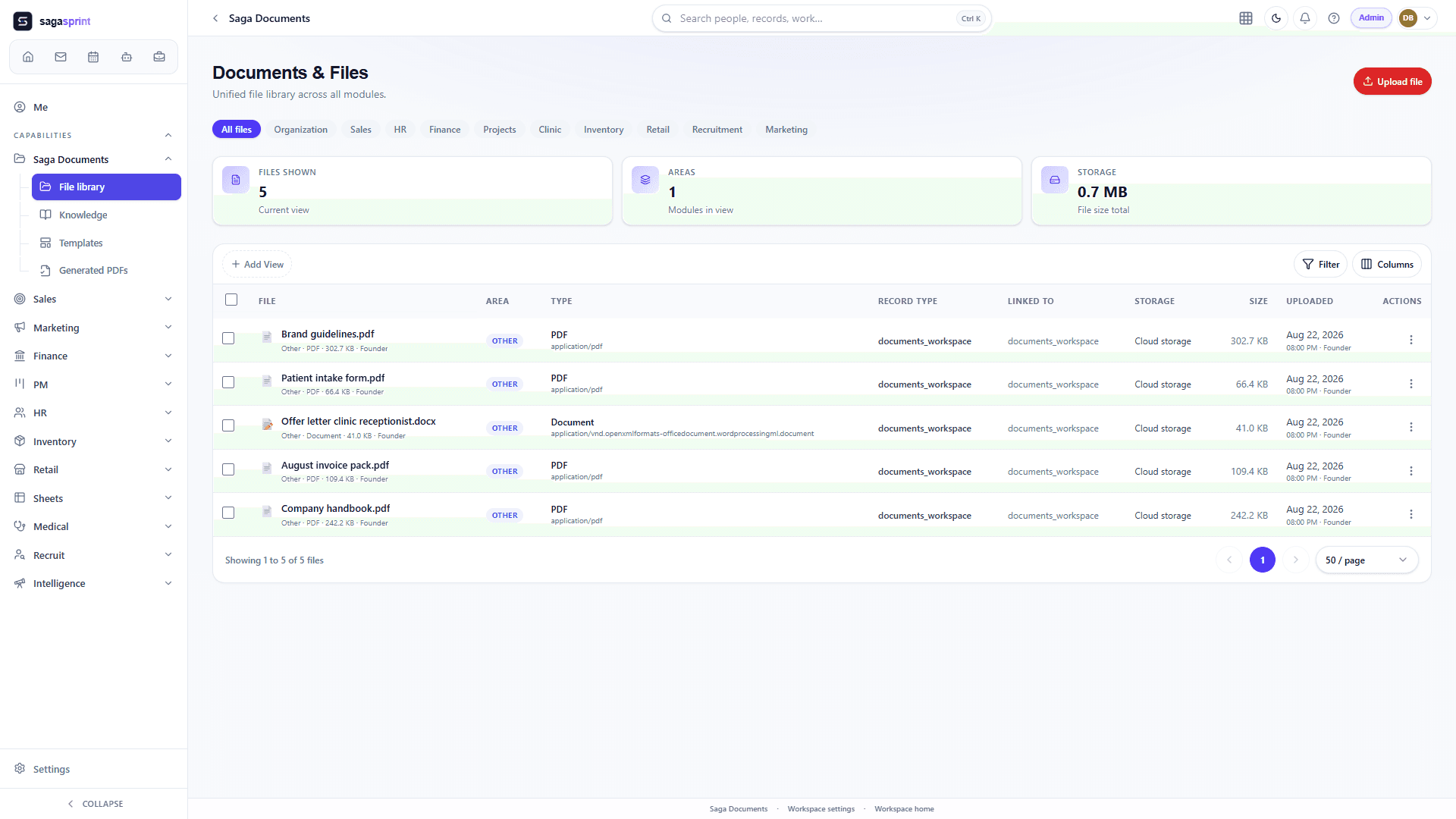
Task: Switch to the Recruitment tab
Action: point(717,130)
